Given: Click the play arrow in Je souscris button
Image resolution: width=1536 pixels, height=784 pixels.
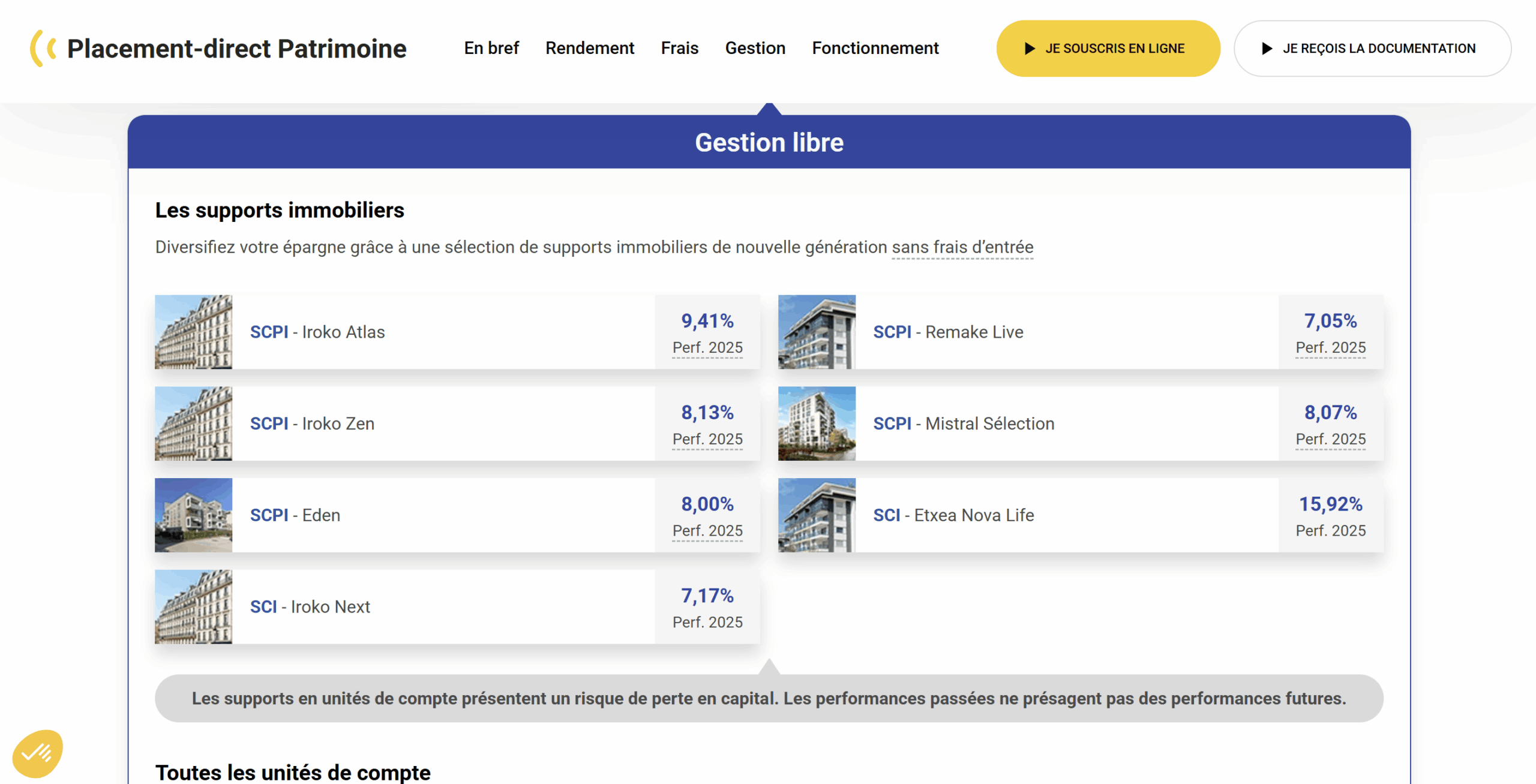Looking at the screenshot, I should pos(1030,49).
